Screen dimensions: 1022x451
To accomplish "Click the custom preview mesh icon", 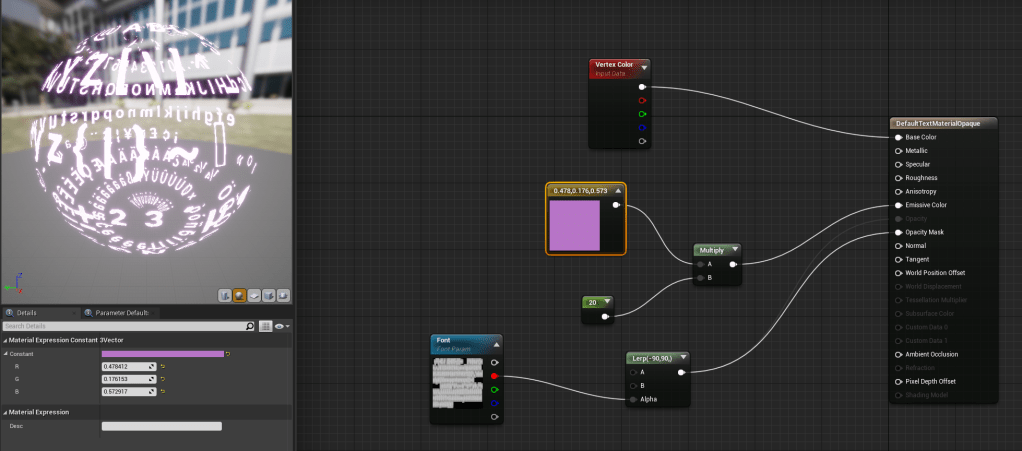I will click(x=283, y=295).
